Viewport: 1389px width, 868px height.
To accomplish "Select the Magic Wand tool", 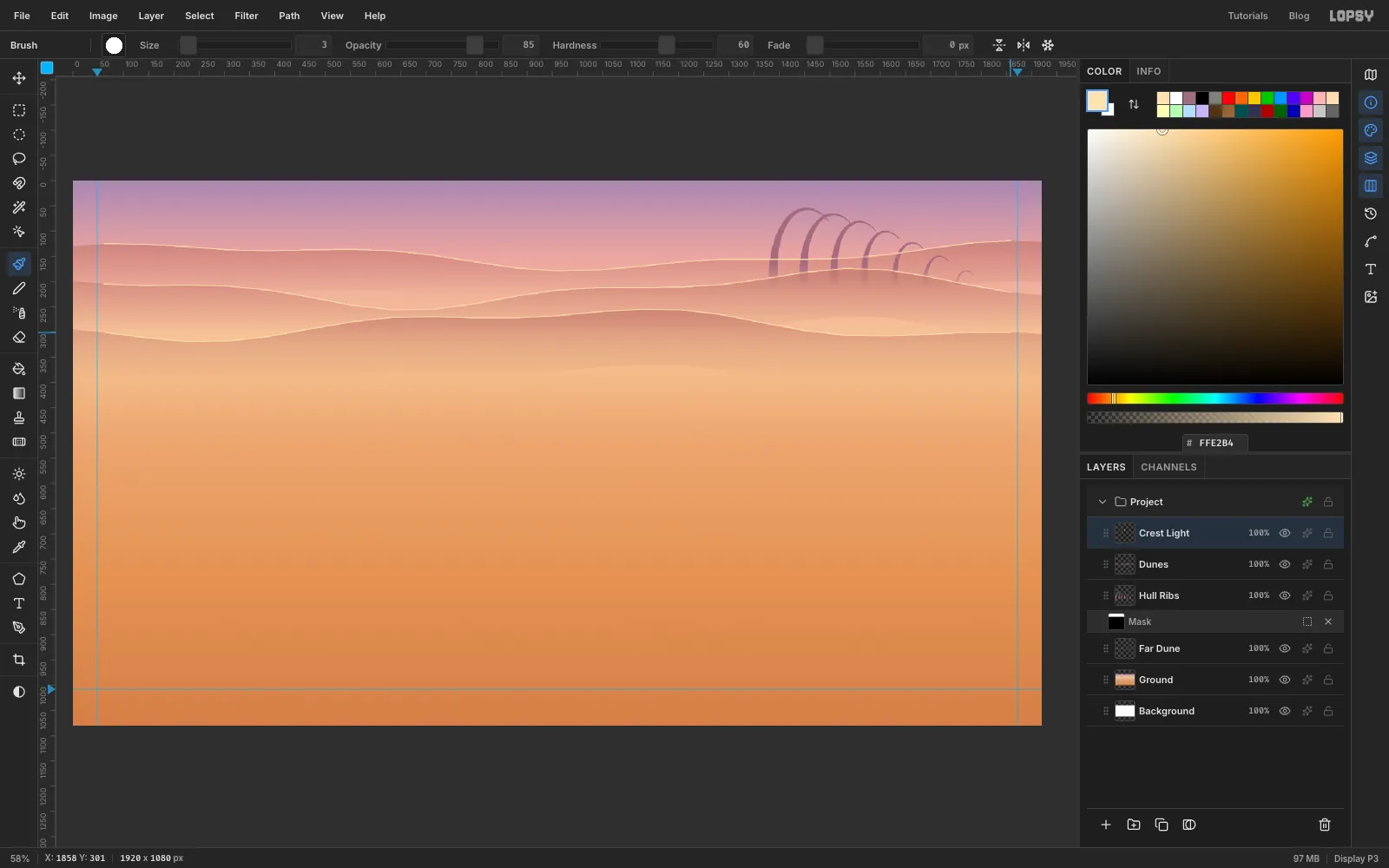I will pyautogui.click(x=19, y=207).
